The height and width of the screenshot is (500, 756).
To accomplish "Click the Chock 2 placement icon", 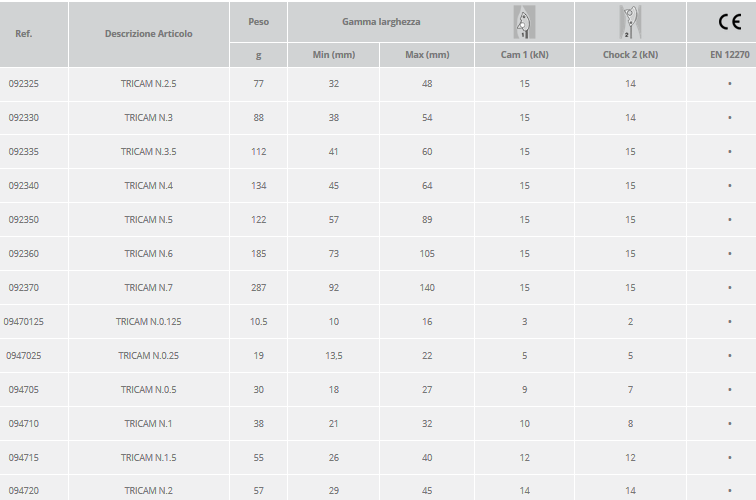I will pos(630,21).
